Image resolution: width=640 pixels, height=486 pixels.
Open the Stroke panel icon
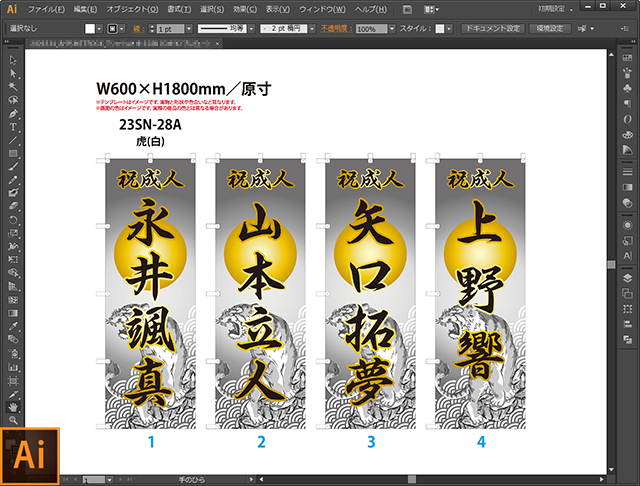point(628,169)
